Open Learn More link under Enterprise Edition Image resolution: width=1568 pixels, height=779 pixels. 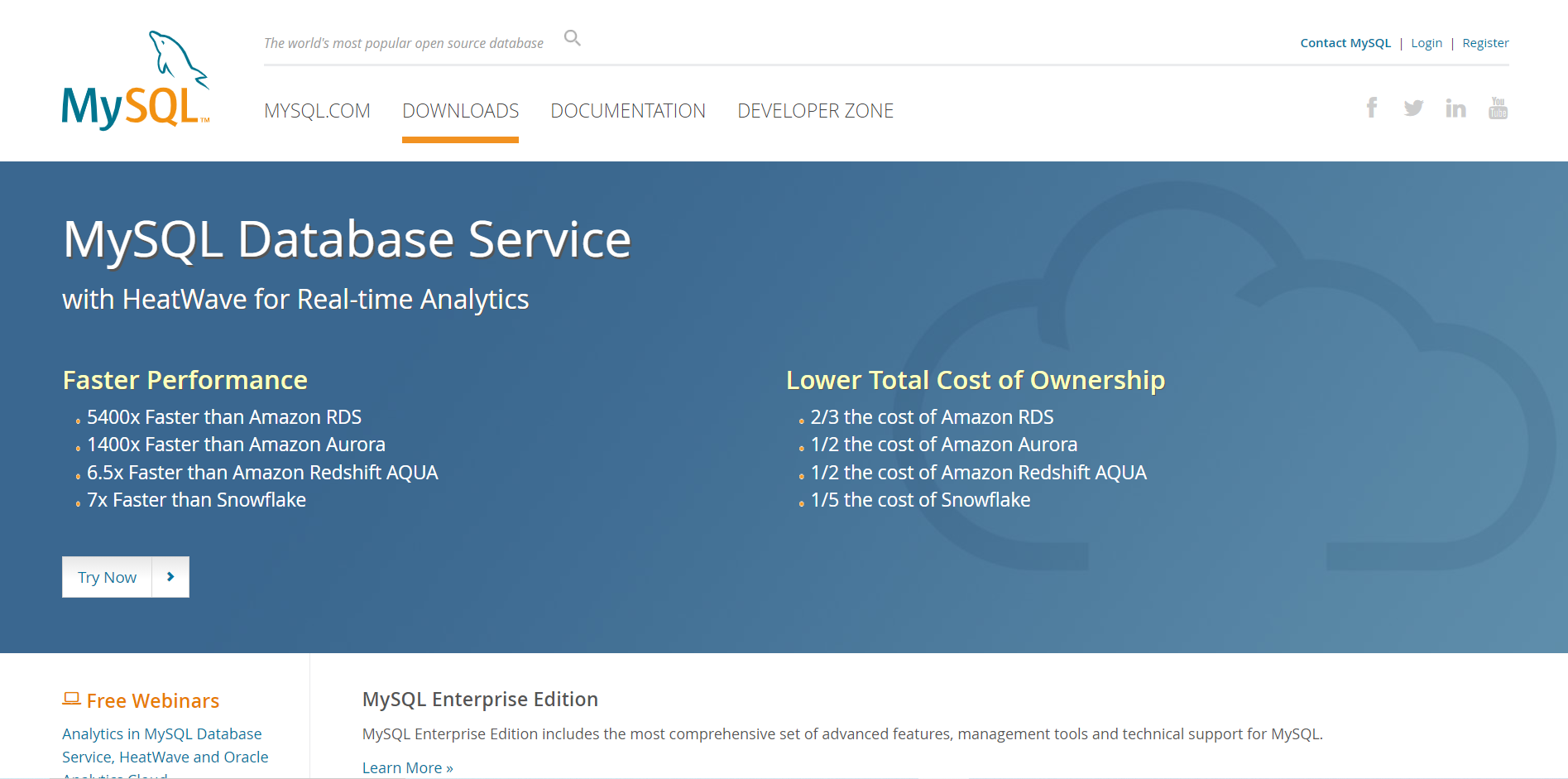click(x=407, y=768)
